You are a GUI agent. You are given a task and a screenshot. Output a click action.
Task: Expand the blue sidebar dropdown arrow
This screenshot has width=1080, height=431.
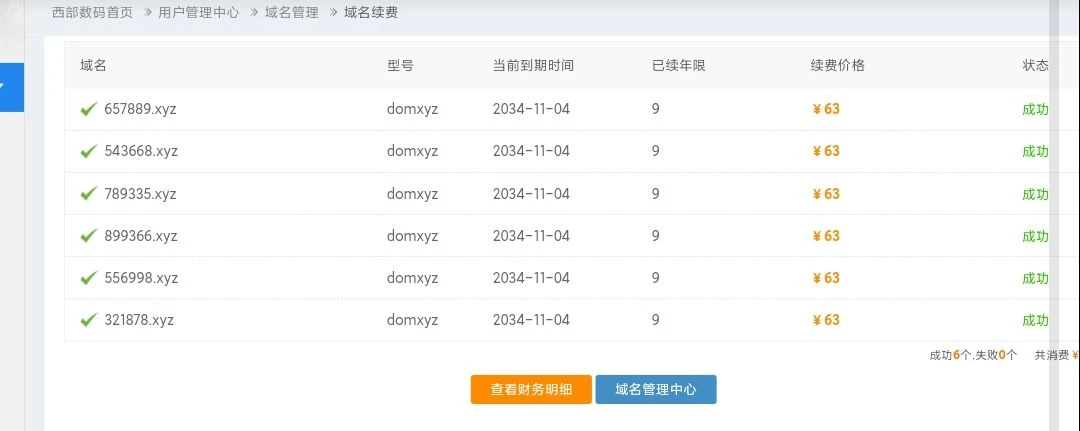point(3,87)
